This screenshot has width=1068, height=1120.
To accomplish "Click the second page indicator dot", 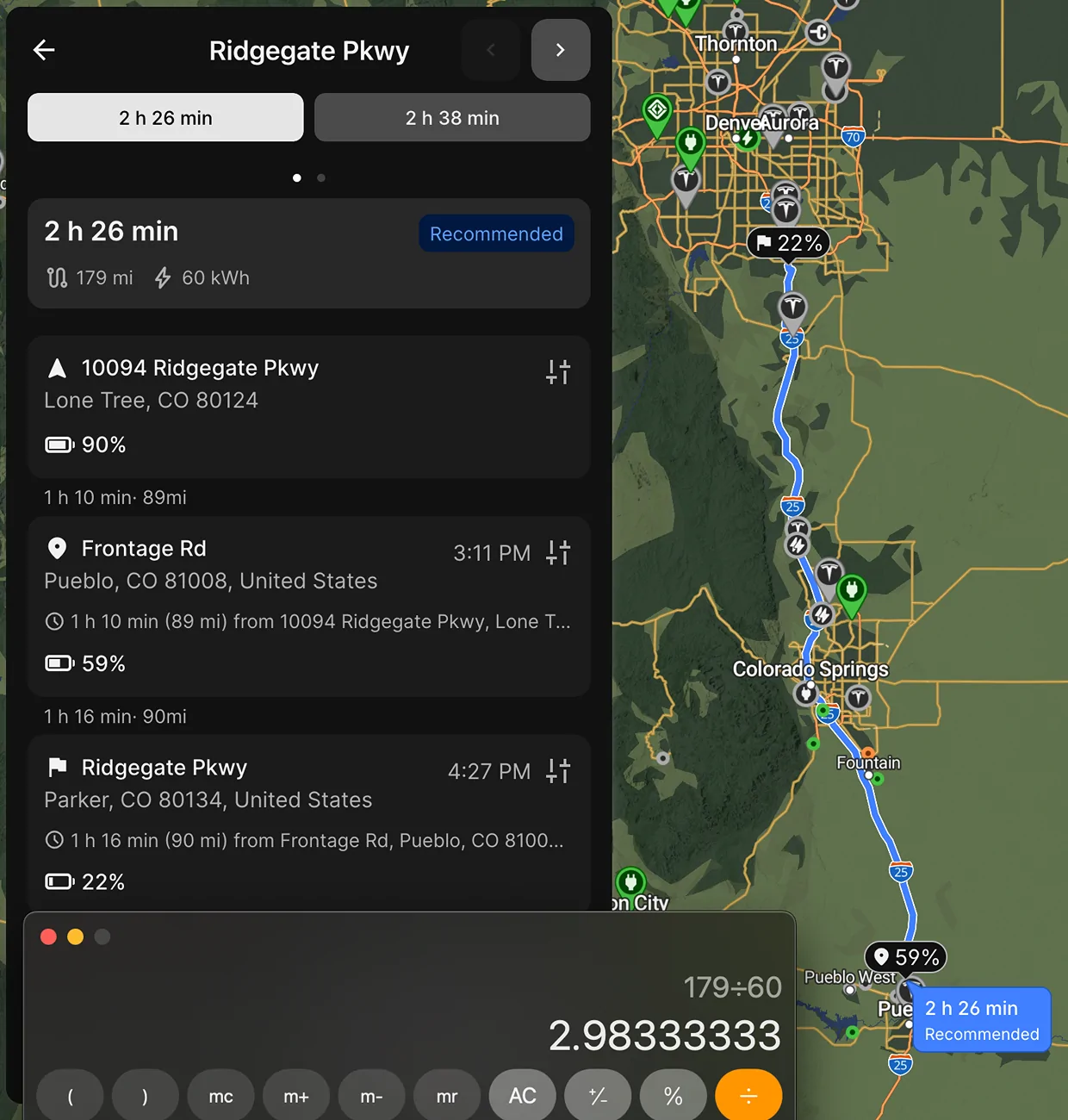I will click(321, 177).
